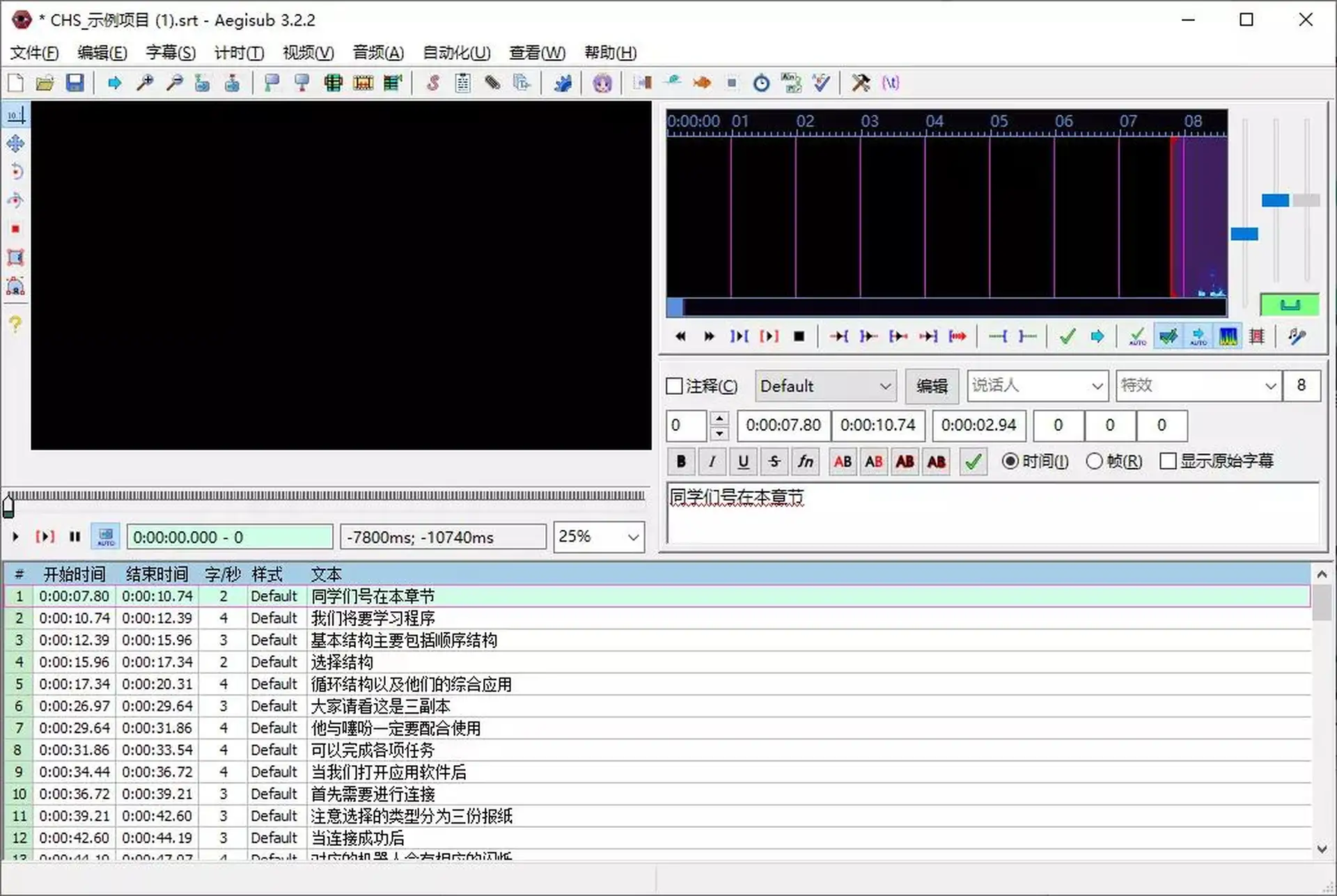Select subtitle row 选择结构

341,662
